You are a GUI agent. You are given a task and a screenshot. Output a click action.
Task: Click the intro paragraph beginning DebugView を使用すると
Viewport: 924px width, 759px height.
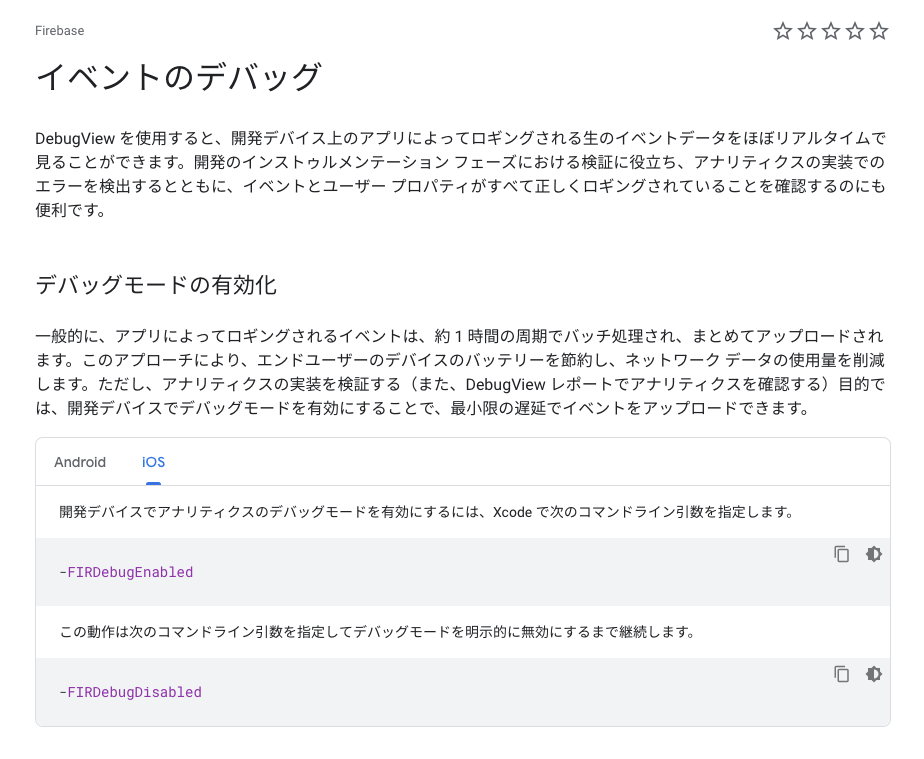tap(460, 174)
